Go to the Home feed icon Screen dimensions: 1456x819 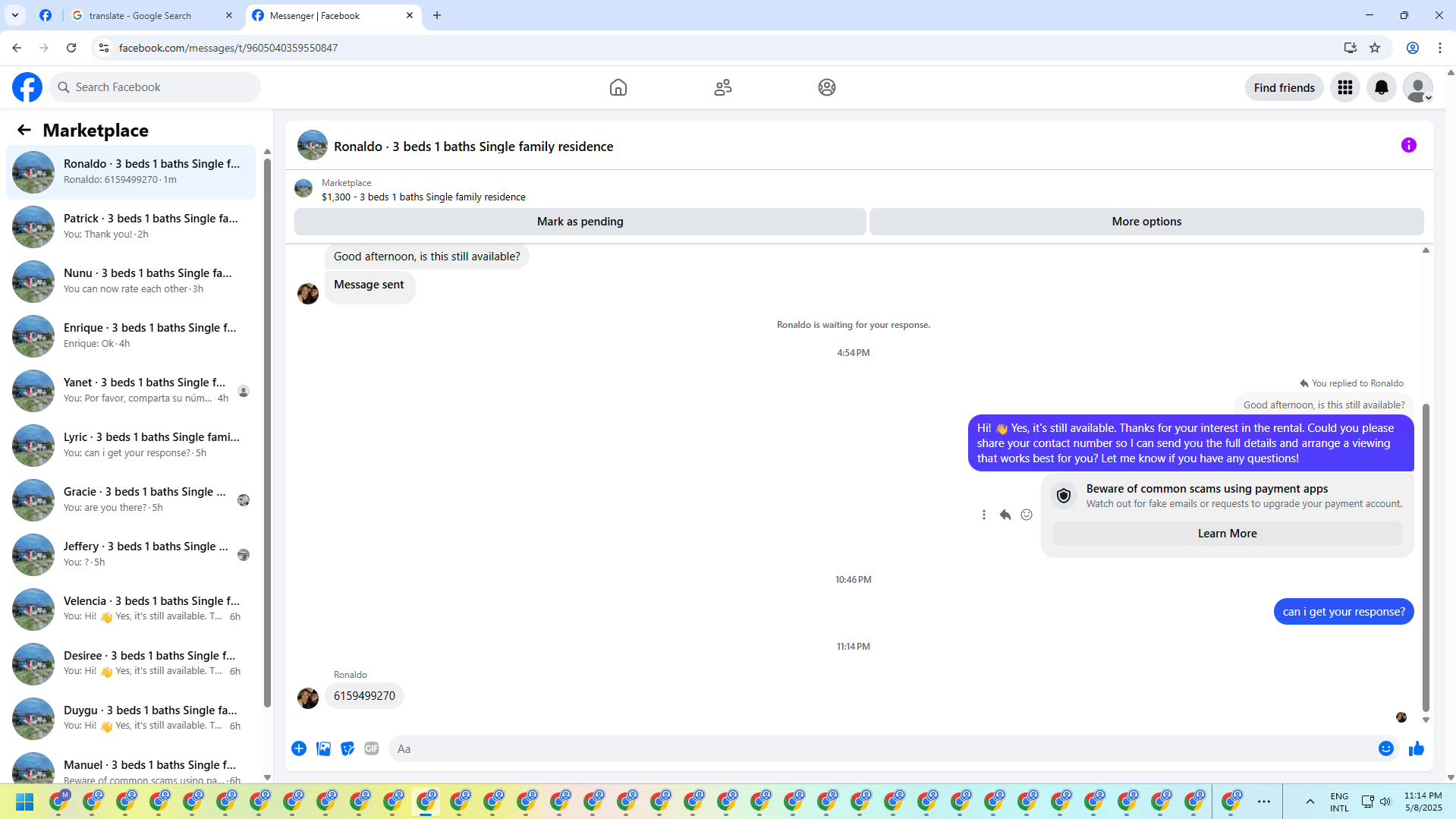pyautogui.click(x=618, y=87)
